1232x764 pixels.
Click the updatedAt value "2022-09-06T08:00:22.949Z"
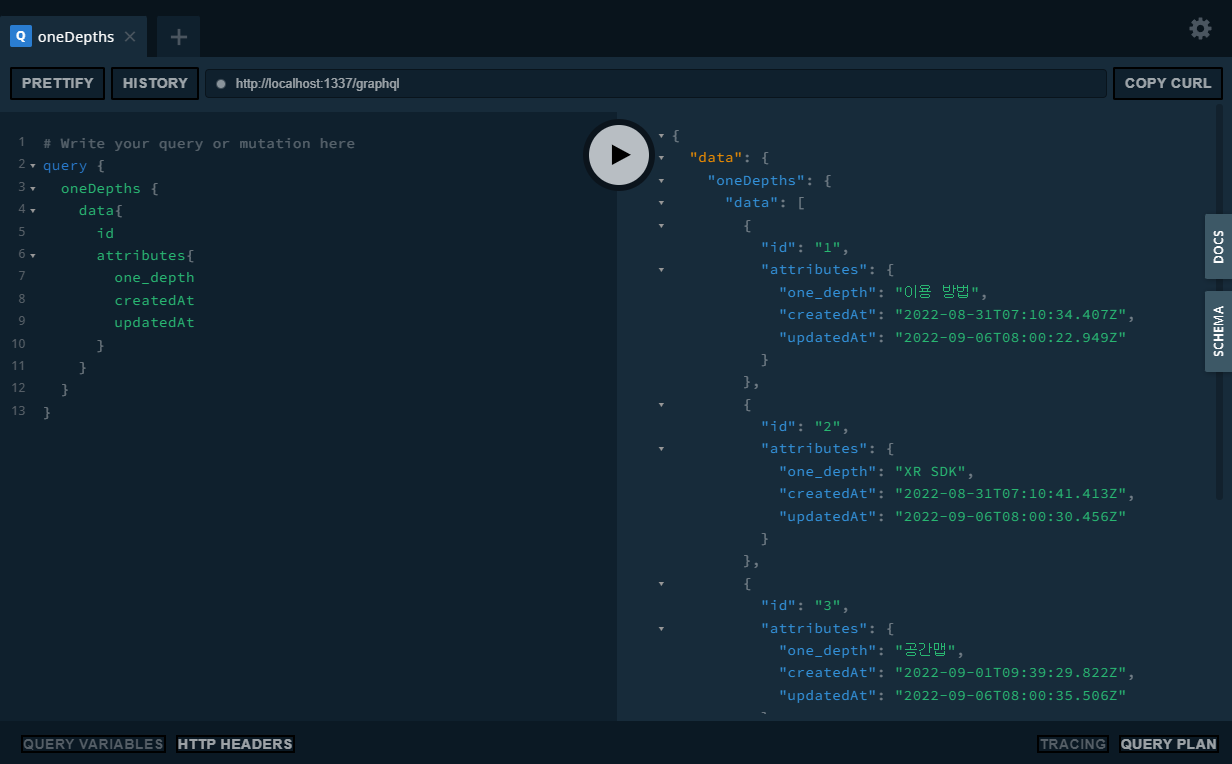click(x=1011, y=338)
